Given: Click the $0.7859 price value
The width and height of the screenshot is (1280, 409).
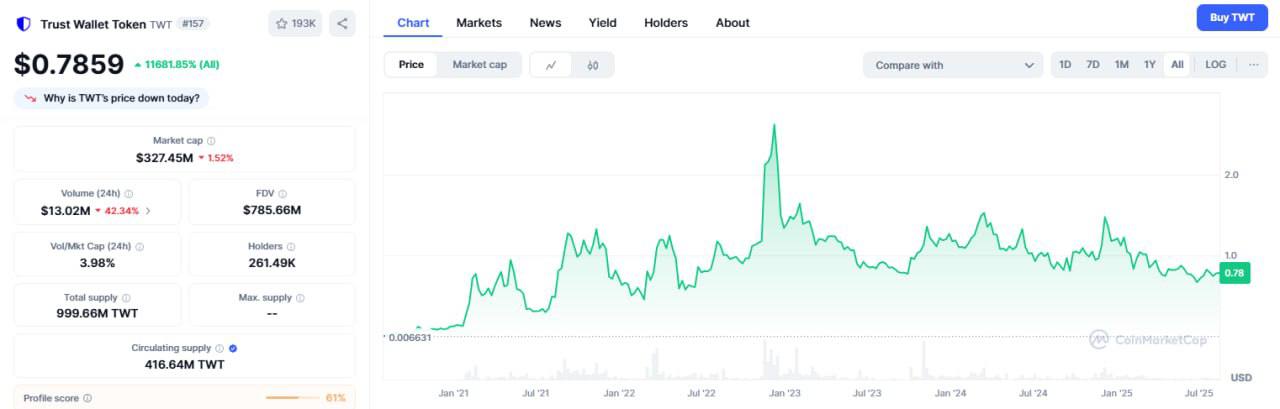Looking at the screenshot, I should point(68,64).
